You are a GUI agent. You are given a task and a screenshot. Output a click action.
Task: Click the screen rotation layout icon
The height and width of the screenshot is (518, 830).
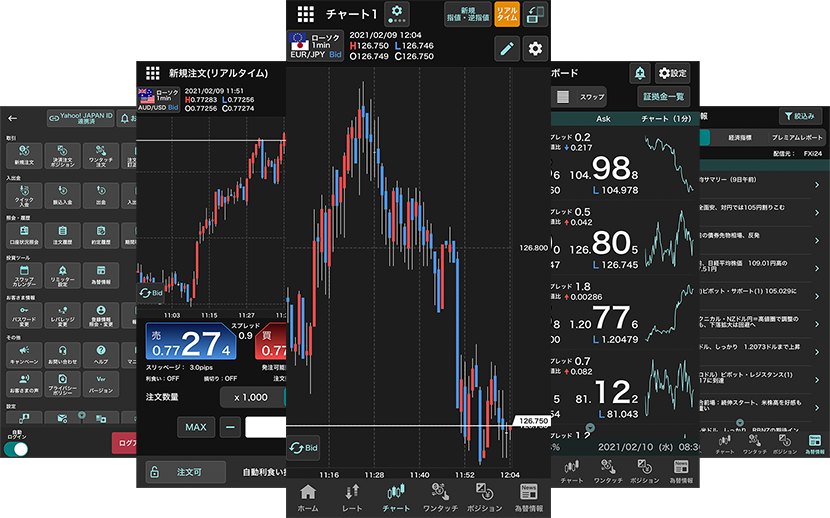point(536,14)
